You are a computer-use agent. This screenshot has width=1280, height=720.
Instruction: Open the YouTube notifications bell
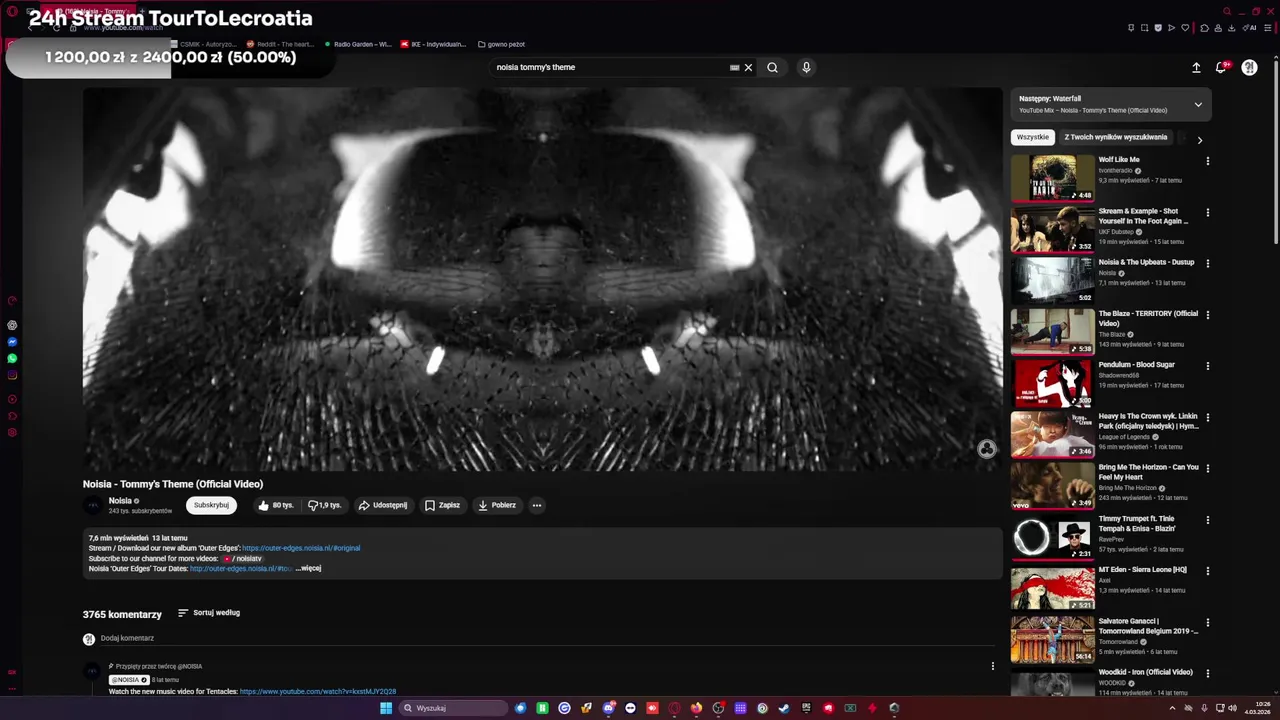tap(1221, 67)
